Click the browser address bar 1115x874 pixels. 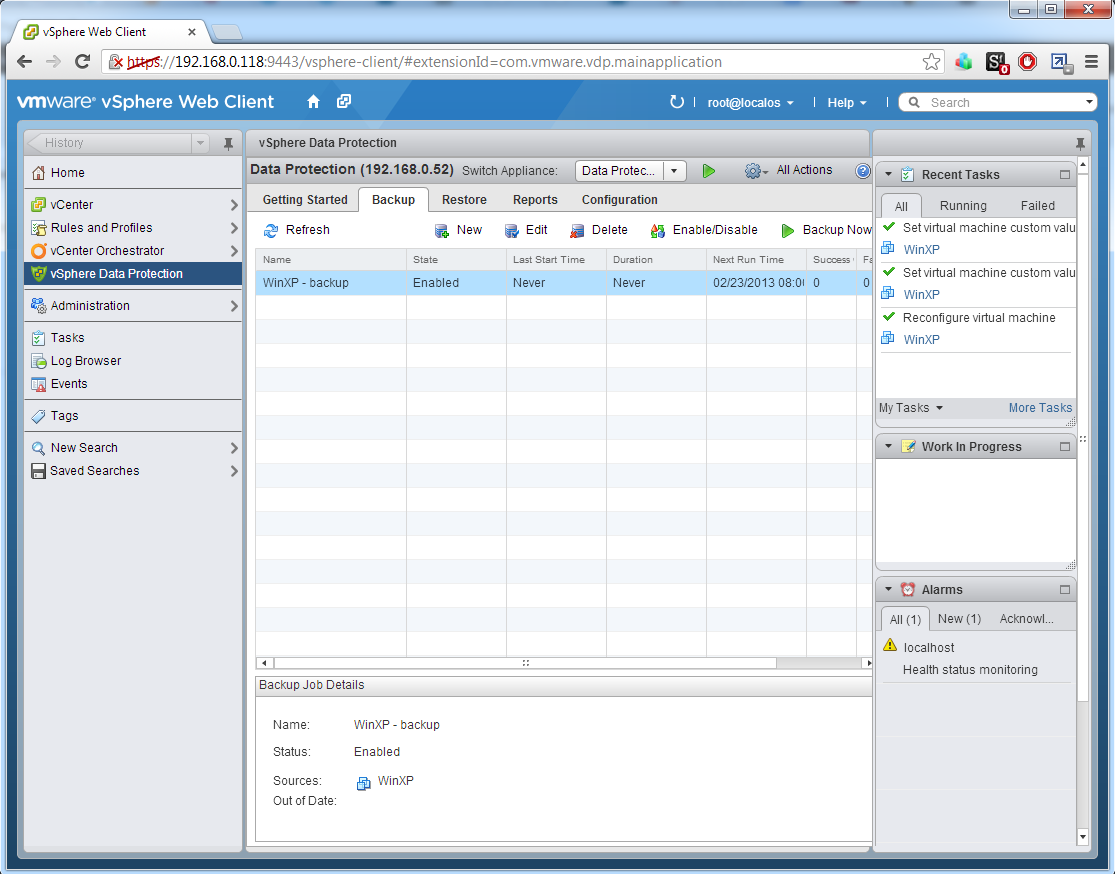(x=523, y=62)
